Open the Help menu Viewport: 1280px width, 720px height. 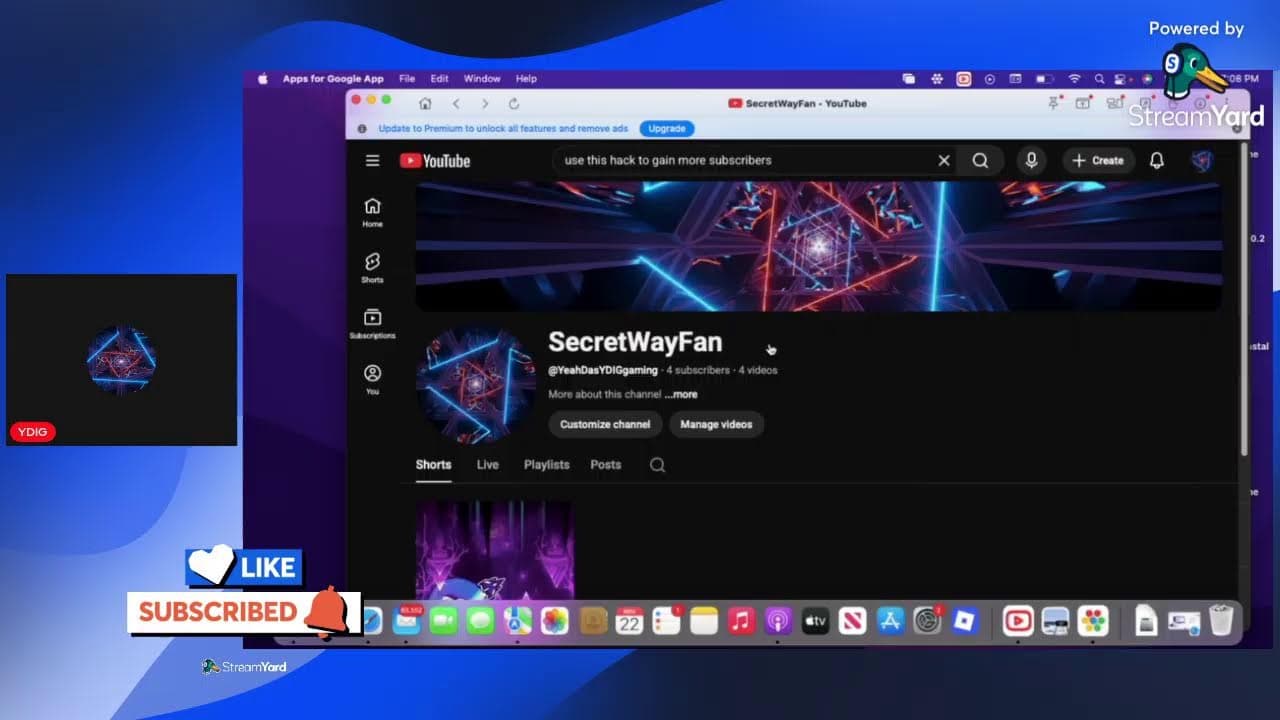pyautogui.click(x=526, y=78)
